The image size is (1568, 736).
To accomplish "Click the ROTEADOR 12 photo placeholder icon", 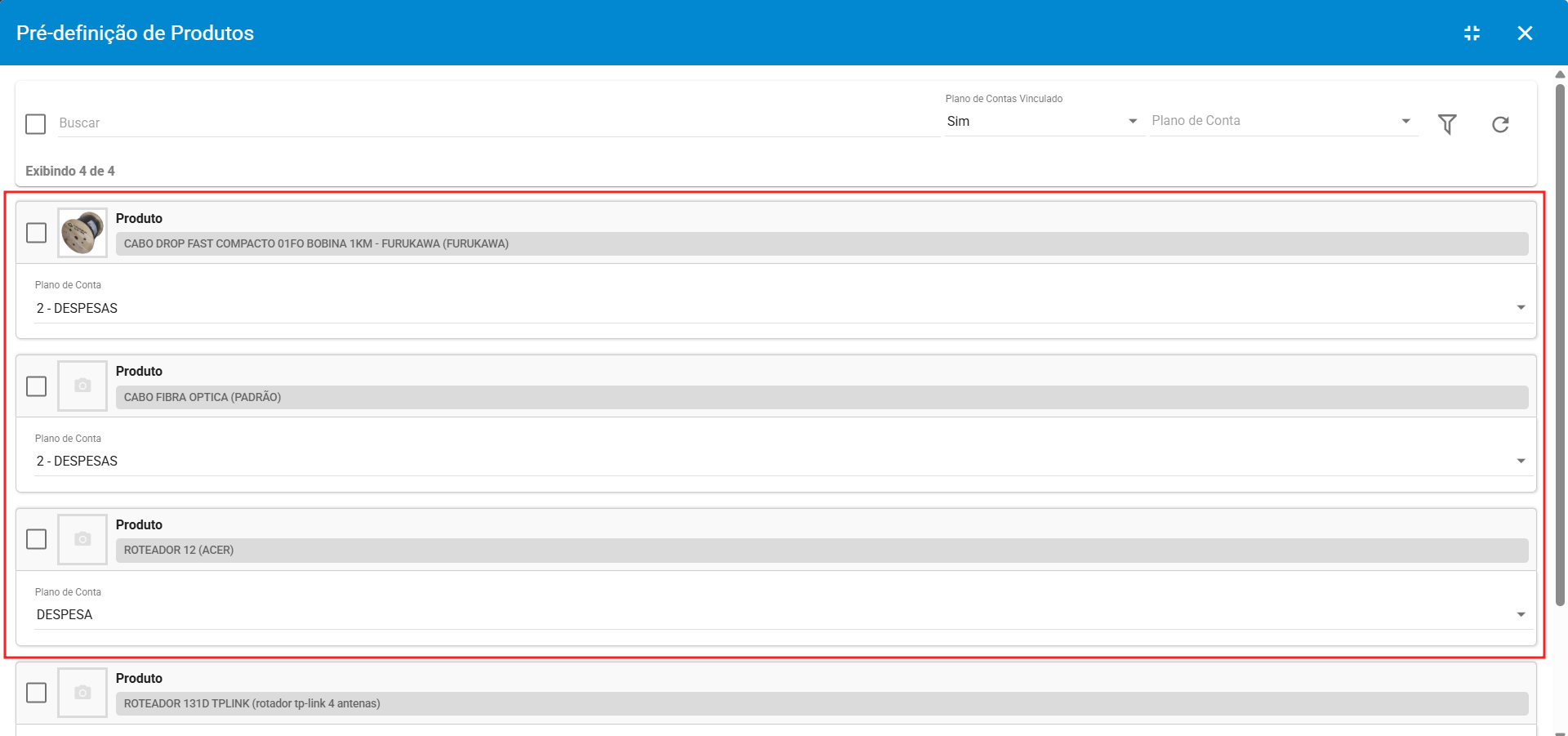I will coord(82,539).
